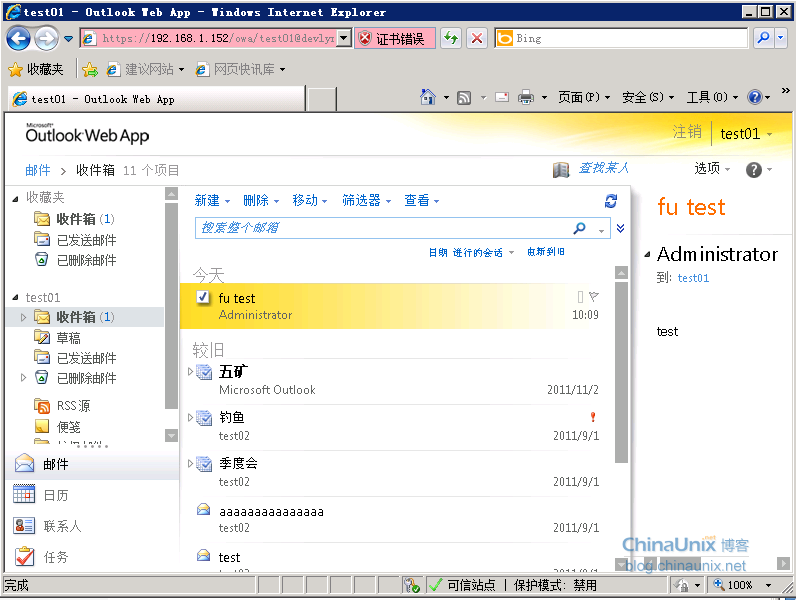796x600 pixels.
Task: Click the browser Forward arrow
Action: [x=47, y=39]
